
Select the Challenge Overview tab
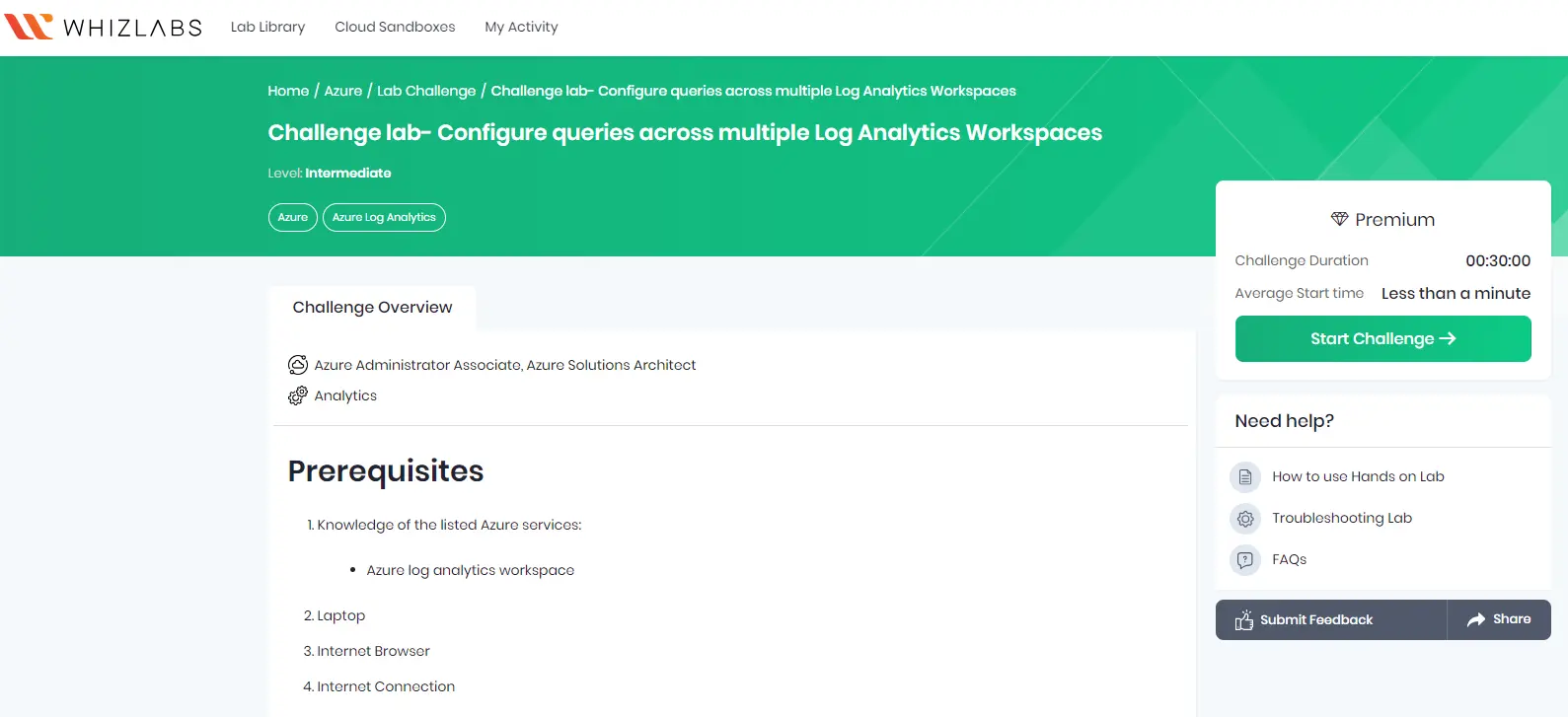372,308
